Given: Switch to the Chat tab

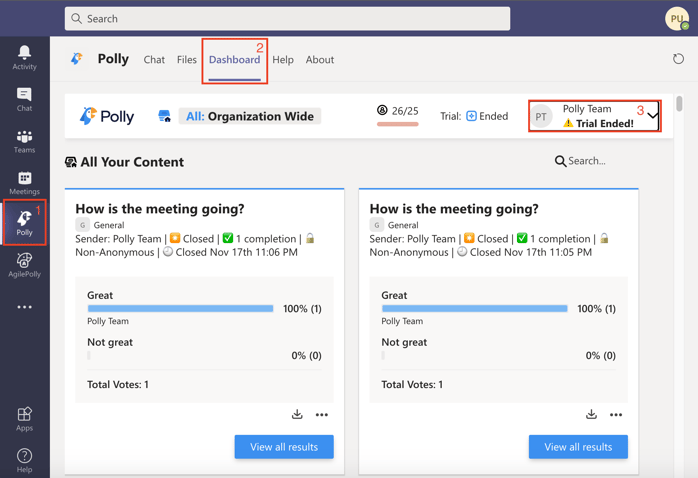Looking at the screenshot, I should click(x=154, y=60).
